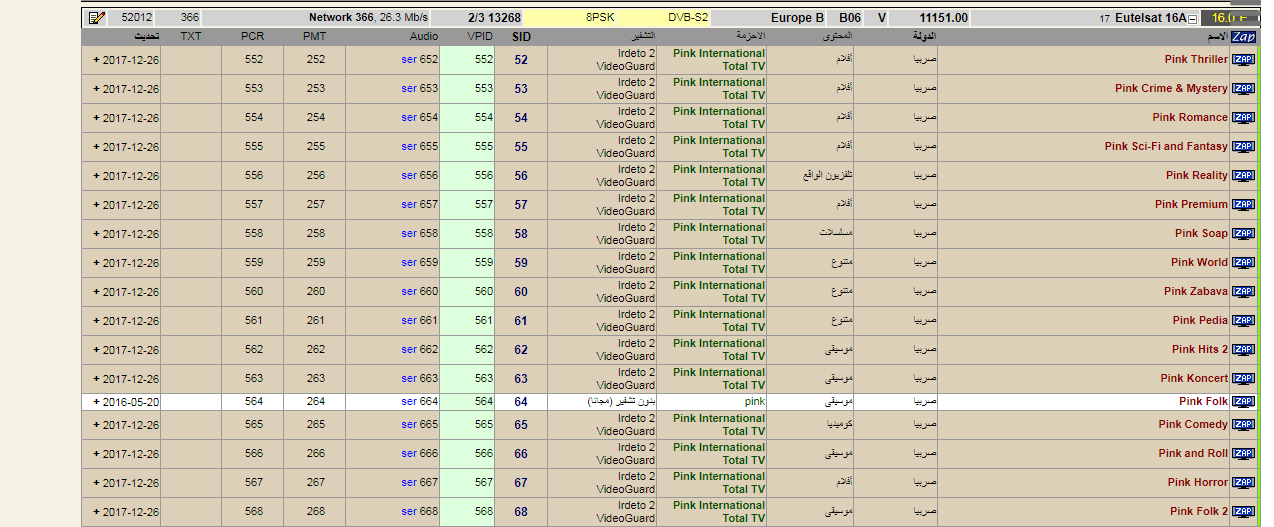Click the ZAP icon beside Pink Hits 2
The width and height of the screenshot is (1274, 527).
1243,350
